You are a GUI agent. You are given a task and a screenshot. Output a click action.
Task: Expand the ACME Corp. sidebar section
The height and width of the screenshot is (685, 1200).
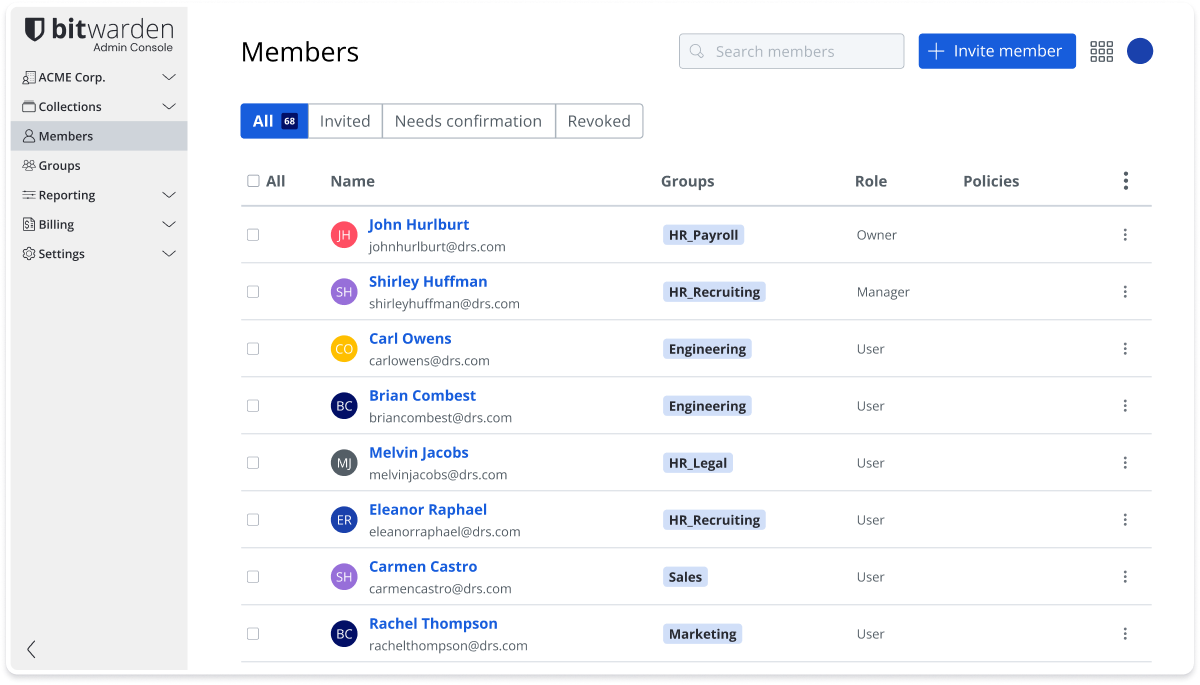[169, 77]
